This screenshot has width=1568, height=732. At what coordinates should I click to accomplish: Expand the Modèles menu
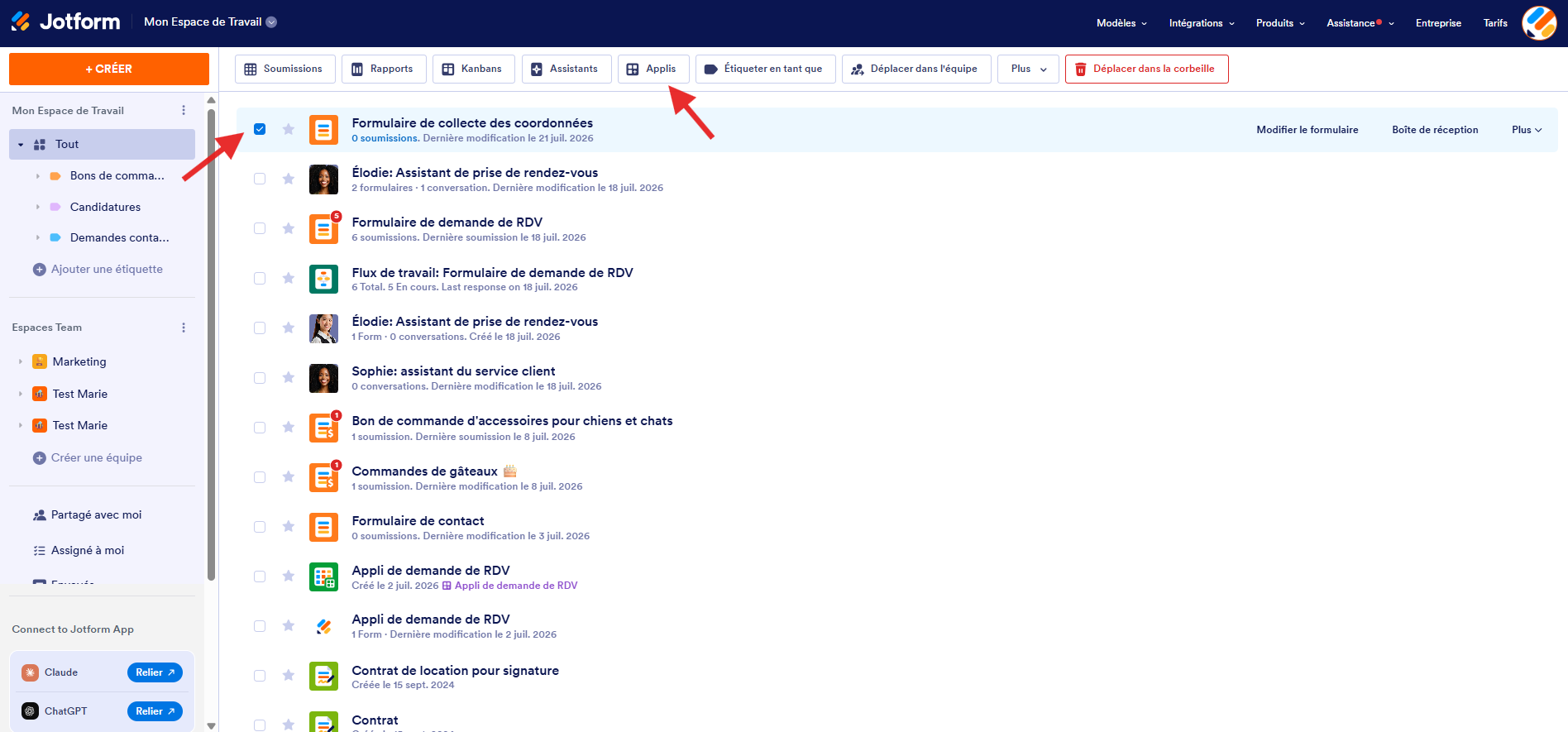pyautogui.click(x=1121, y=23)
